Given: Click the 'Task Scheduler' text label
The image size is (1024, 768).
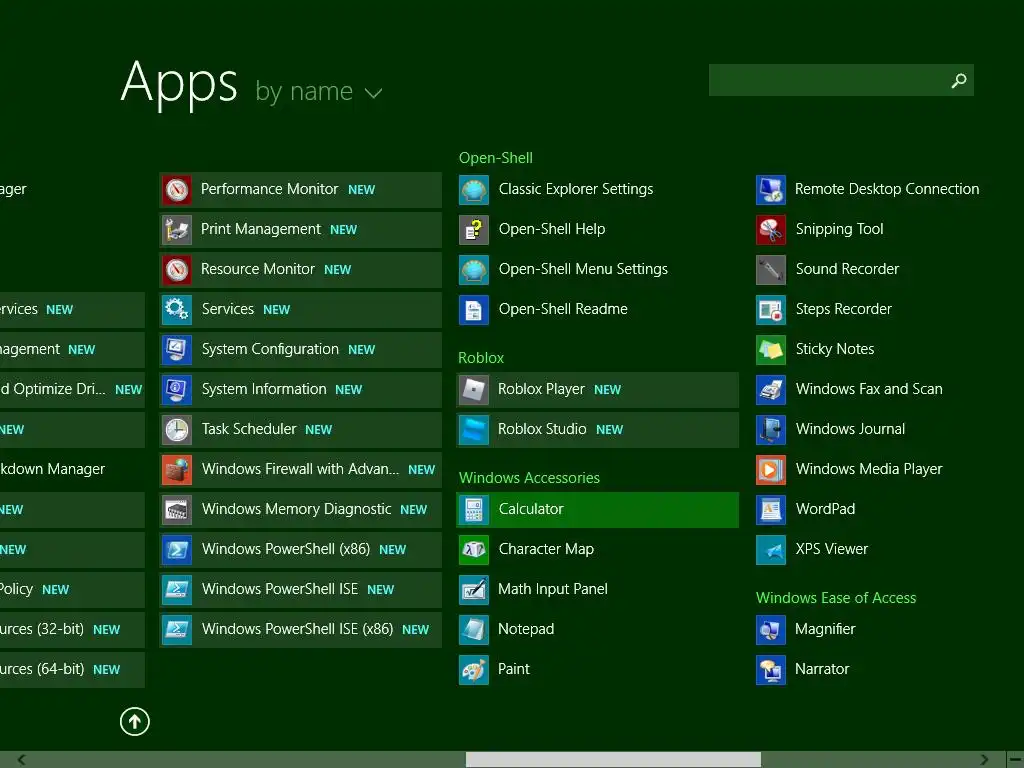Looking at the screenshot, I should click(249, 429).
